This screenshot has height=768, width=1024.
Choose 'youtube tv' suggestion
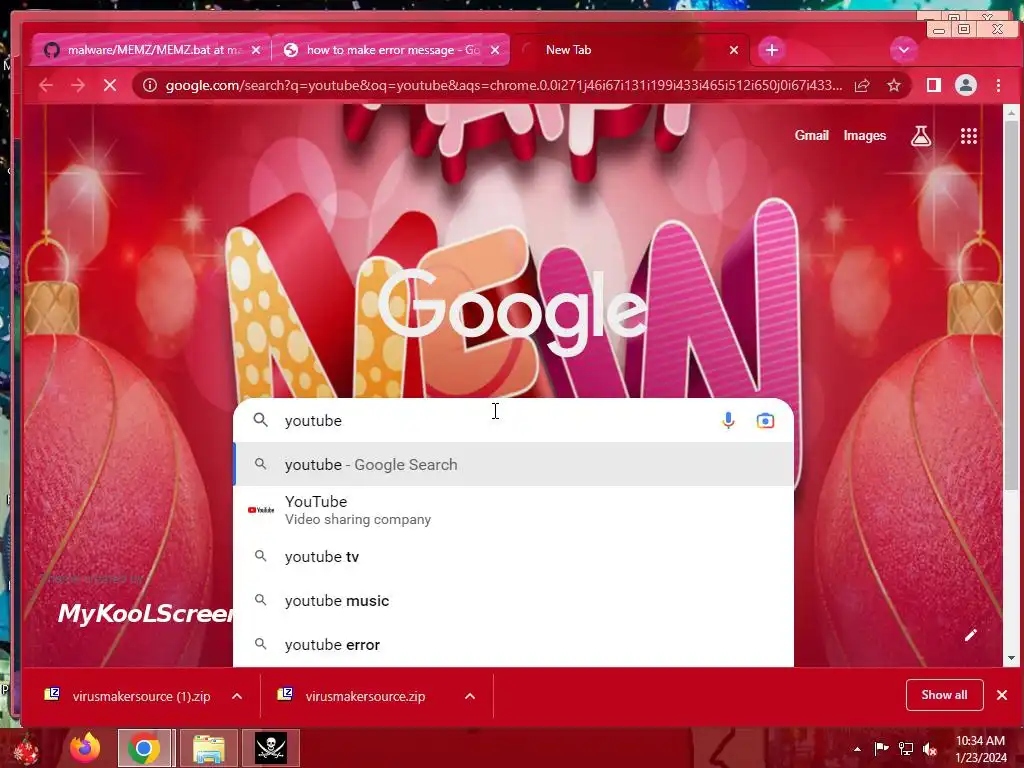click(514, 556)
